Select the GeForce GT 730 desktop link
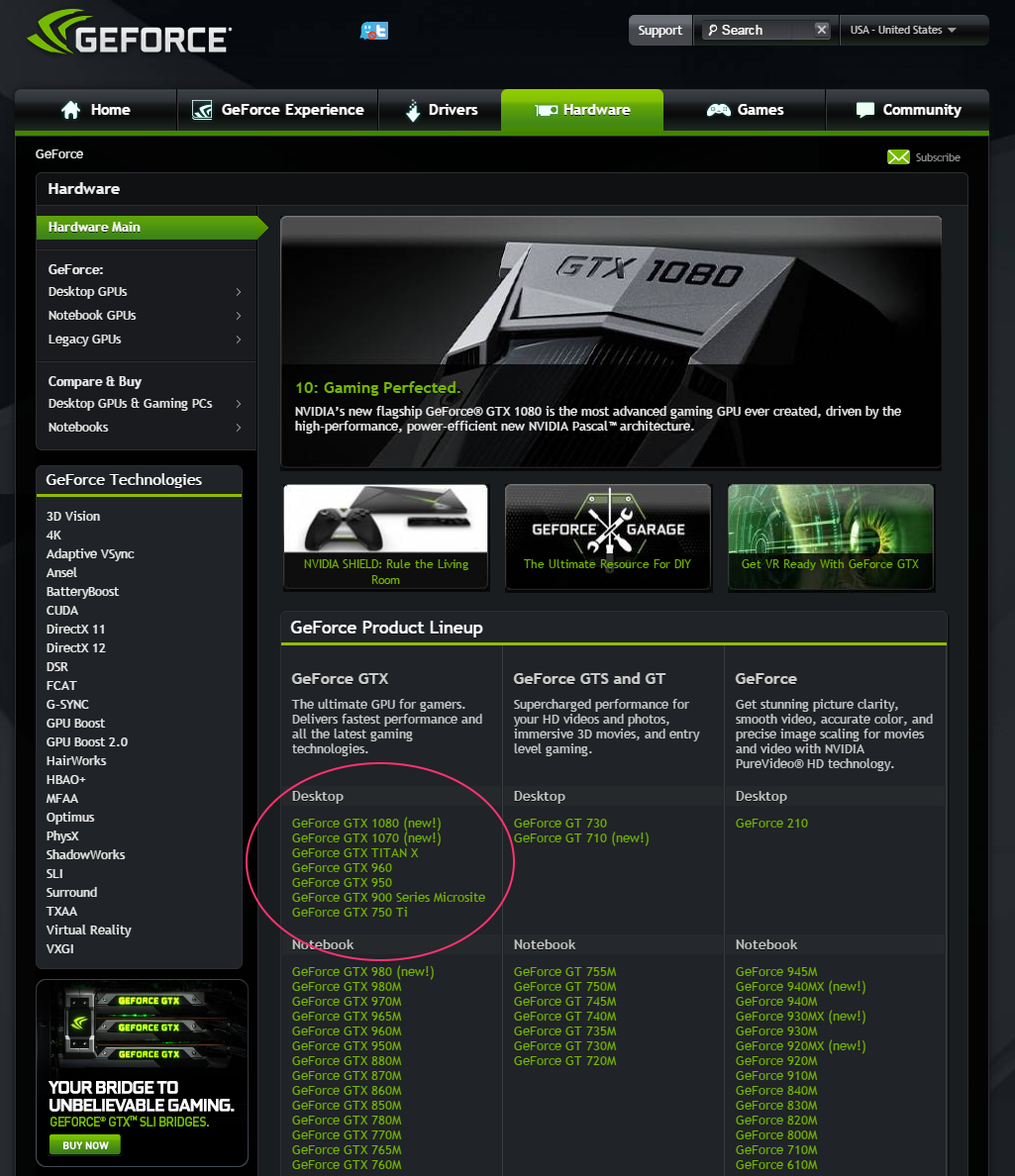 (x=560, y=824)
